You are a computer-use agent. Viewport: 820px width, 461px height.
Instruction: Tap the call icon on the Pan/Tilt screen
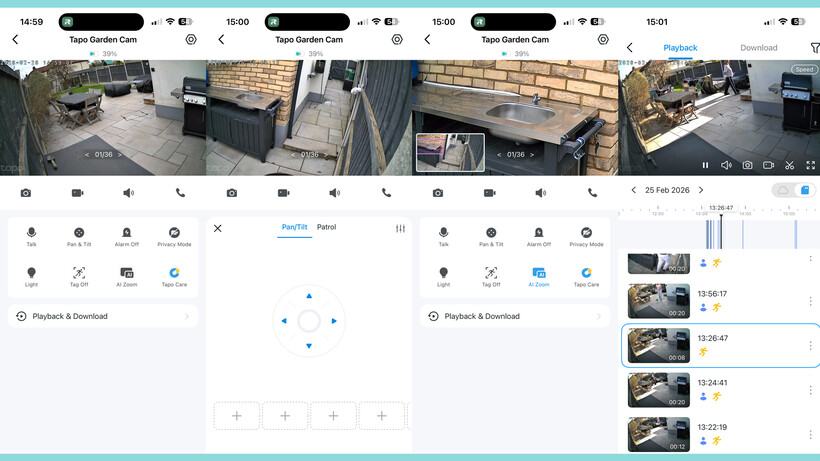click(386, 193)
